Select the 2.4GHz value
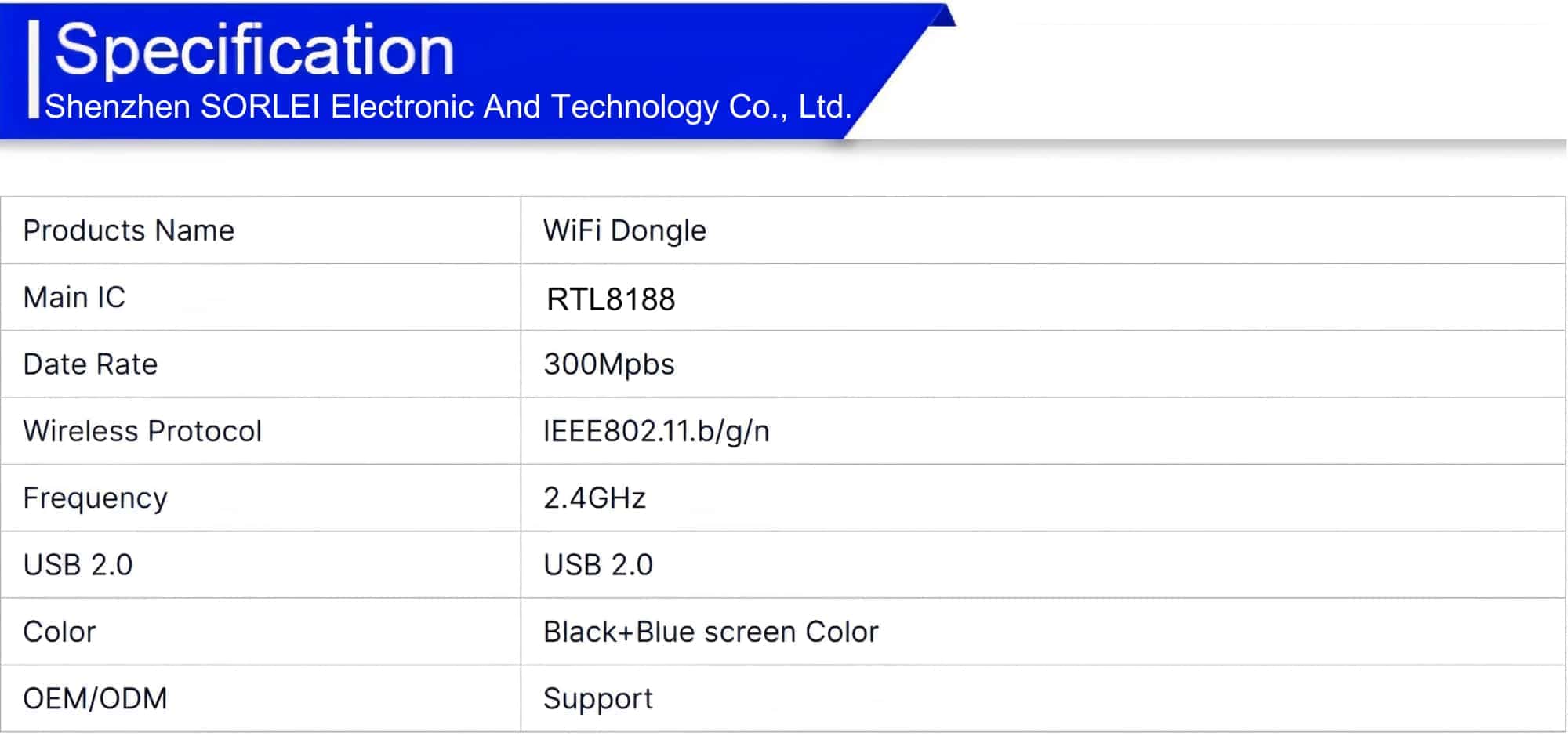The height and width of the screenshot is (739, 1568). point(594,498)
